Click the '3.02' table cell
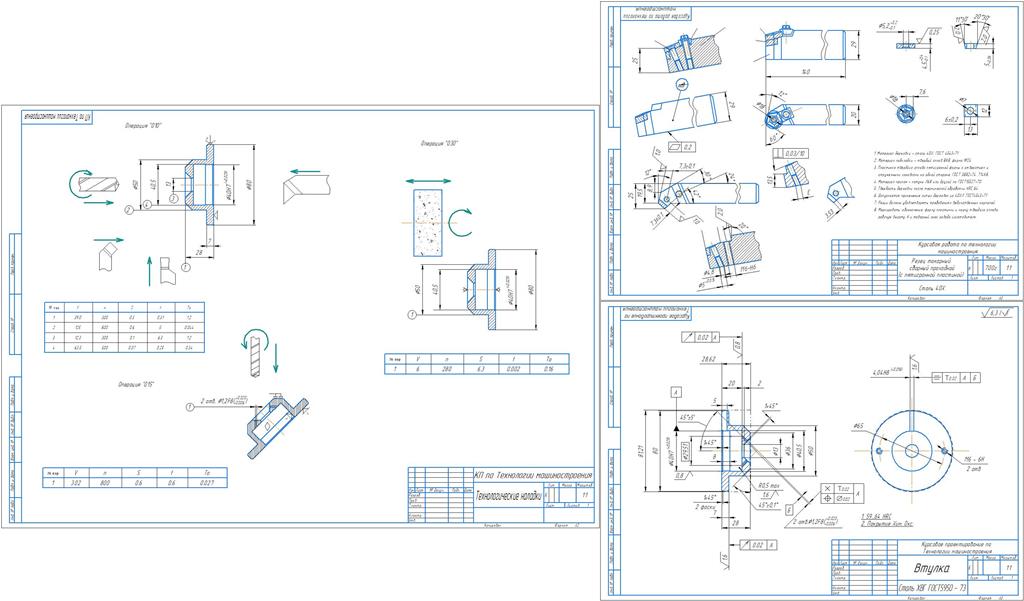Image resolution: width=1024 pixels, height=601 pixels. (78, 483)
